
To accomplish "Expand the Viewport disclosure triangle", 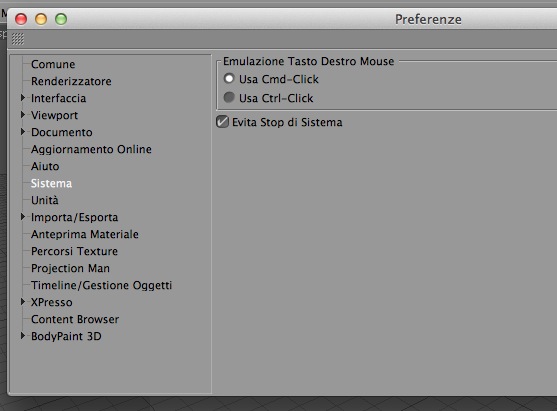I will tap(23, 115).
